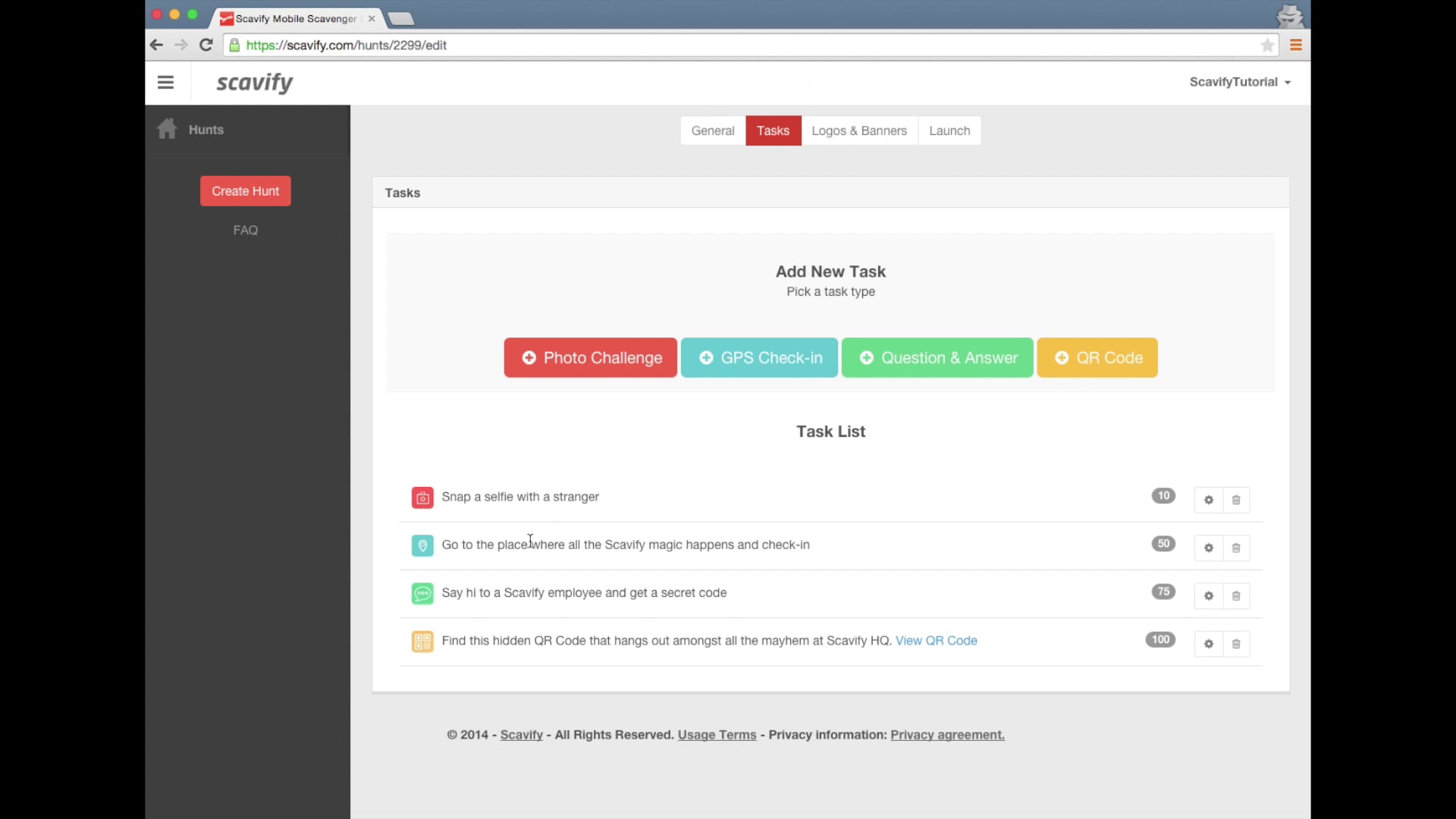Reload the page using the browser refresh icon
This screenshot has width=1456, height=819.
[206, 45]
